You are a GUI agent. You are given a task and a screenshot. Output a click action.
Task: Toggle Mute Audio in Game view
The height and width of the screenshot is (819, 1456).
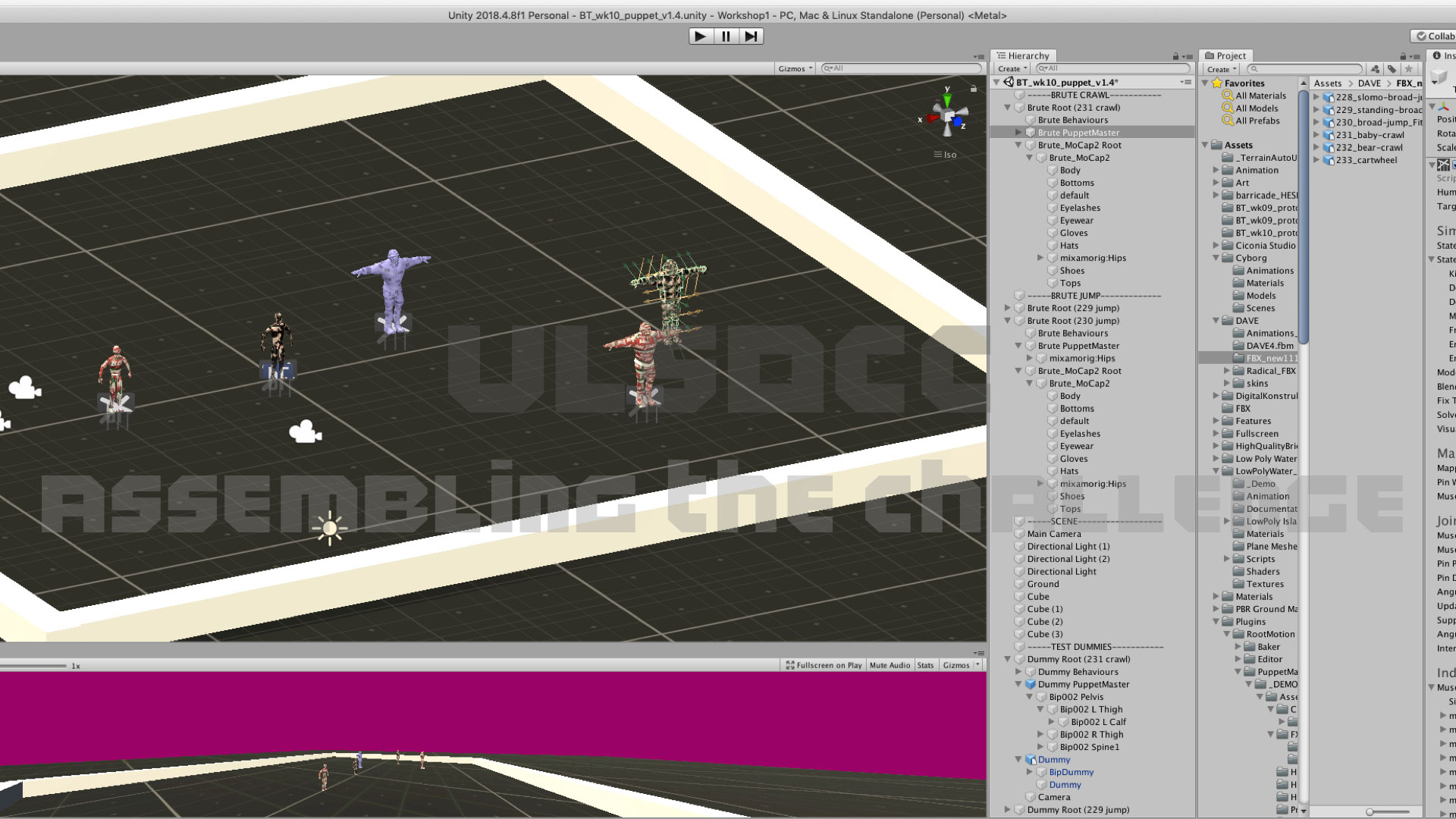(889, 665)
